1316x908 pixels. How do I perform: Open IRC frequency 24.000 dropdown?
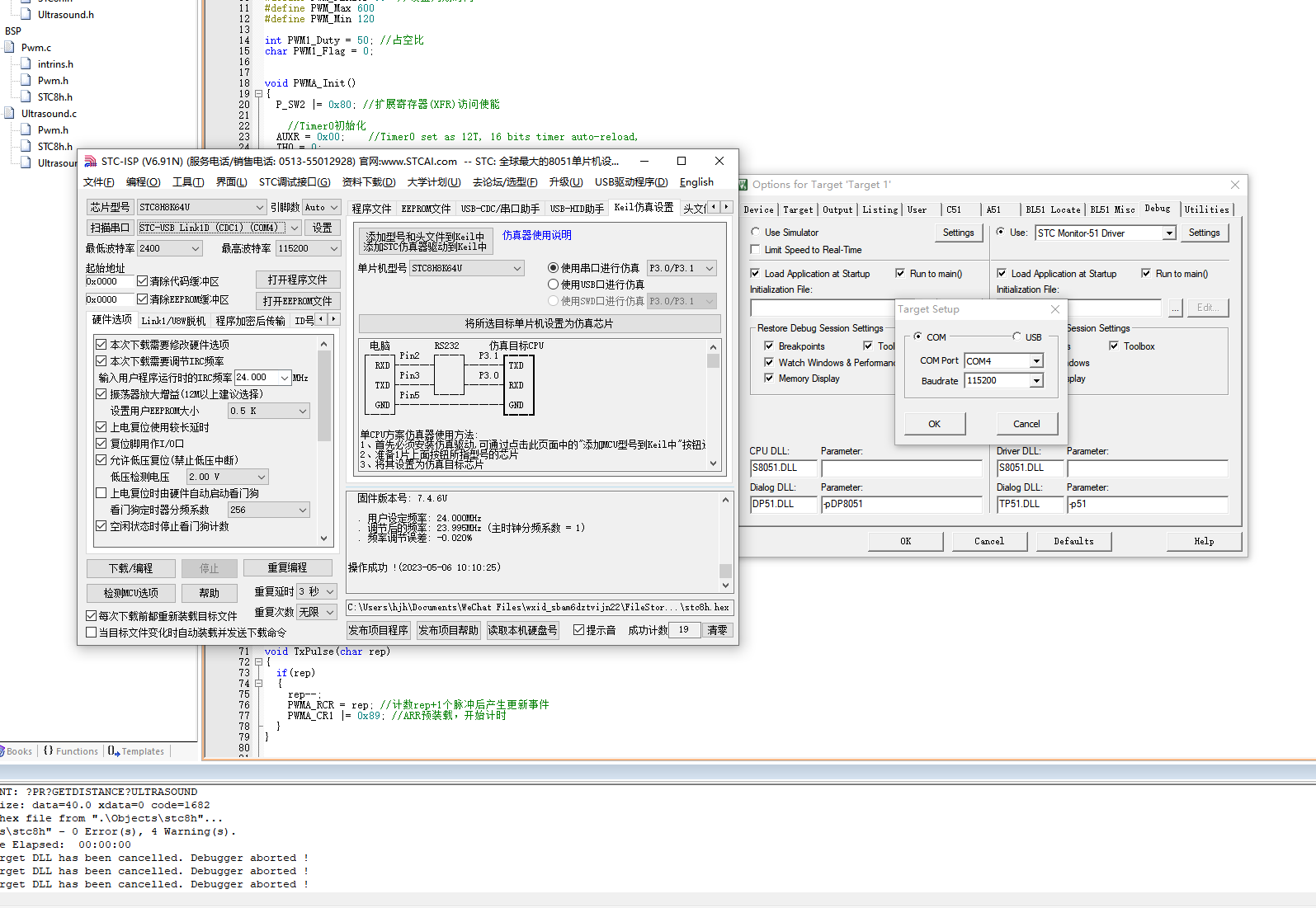[x=285, y=378]
